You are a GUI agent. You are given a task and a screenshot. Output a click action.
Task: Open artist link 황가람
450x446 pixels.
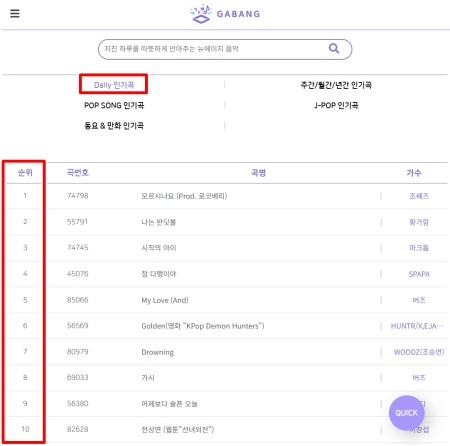[419, 222]
